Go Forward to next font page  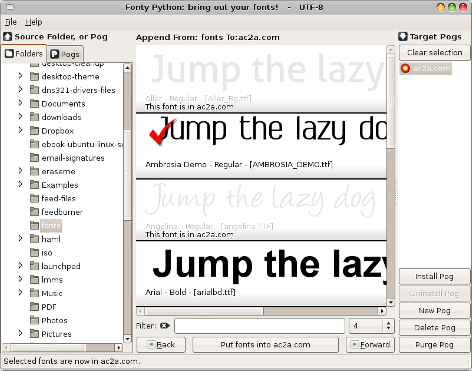coord(370,345)
